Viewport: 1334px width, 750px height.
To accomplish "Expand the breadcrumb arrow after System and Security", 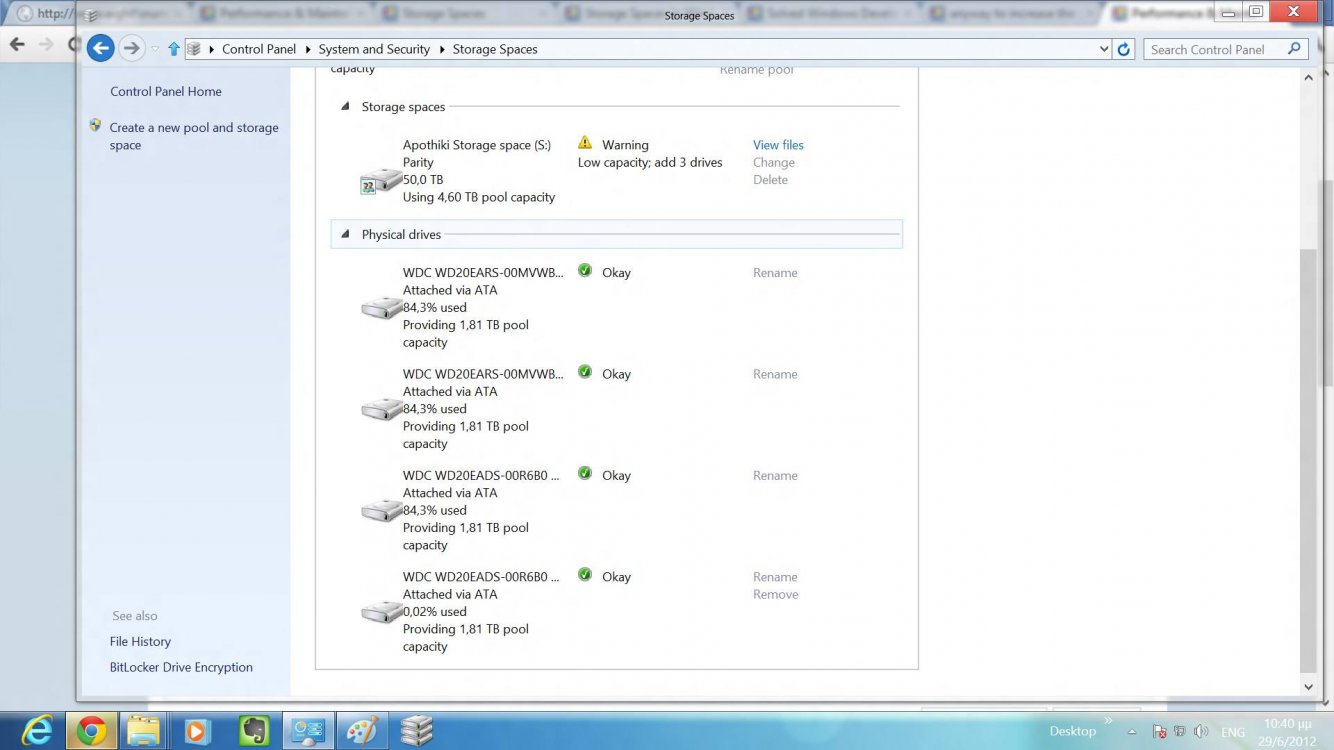I will point(441,49).
